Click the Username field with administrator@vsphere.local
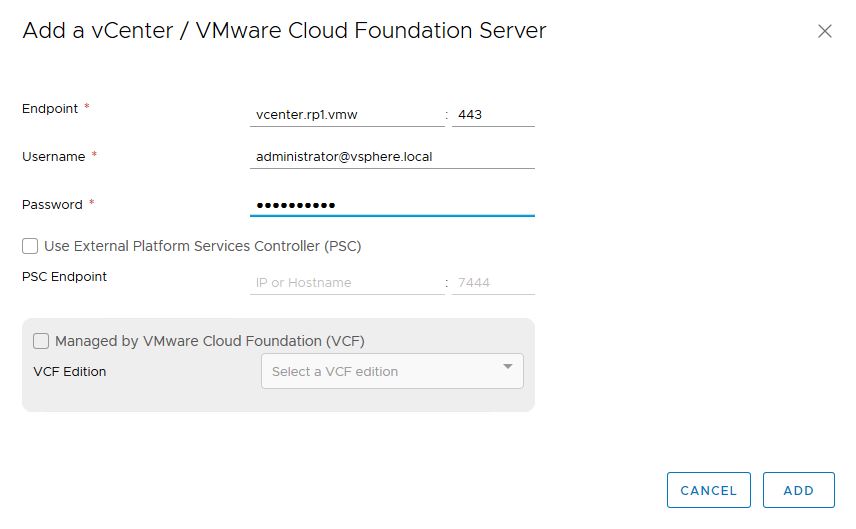Image resolution: width=856 pixels, height=529 pixels. pyautogui.click(x=391, y=157)
